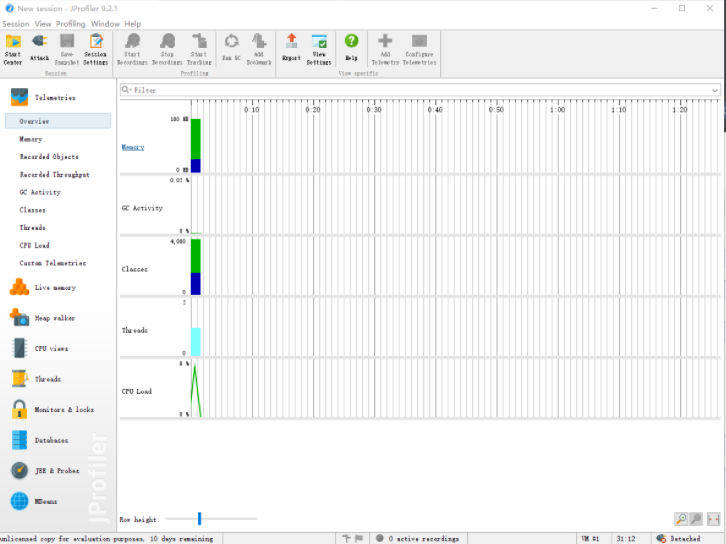Click the fit-to-window scale icon
The width and height of the screenshot is (726, 544).
pos(713,519)
